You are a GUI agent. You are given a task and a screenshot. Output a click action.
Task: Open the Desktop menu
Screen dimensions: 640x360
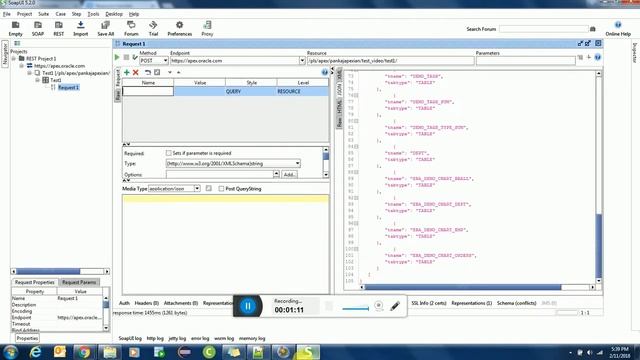coord(114,14)
